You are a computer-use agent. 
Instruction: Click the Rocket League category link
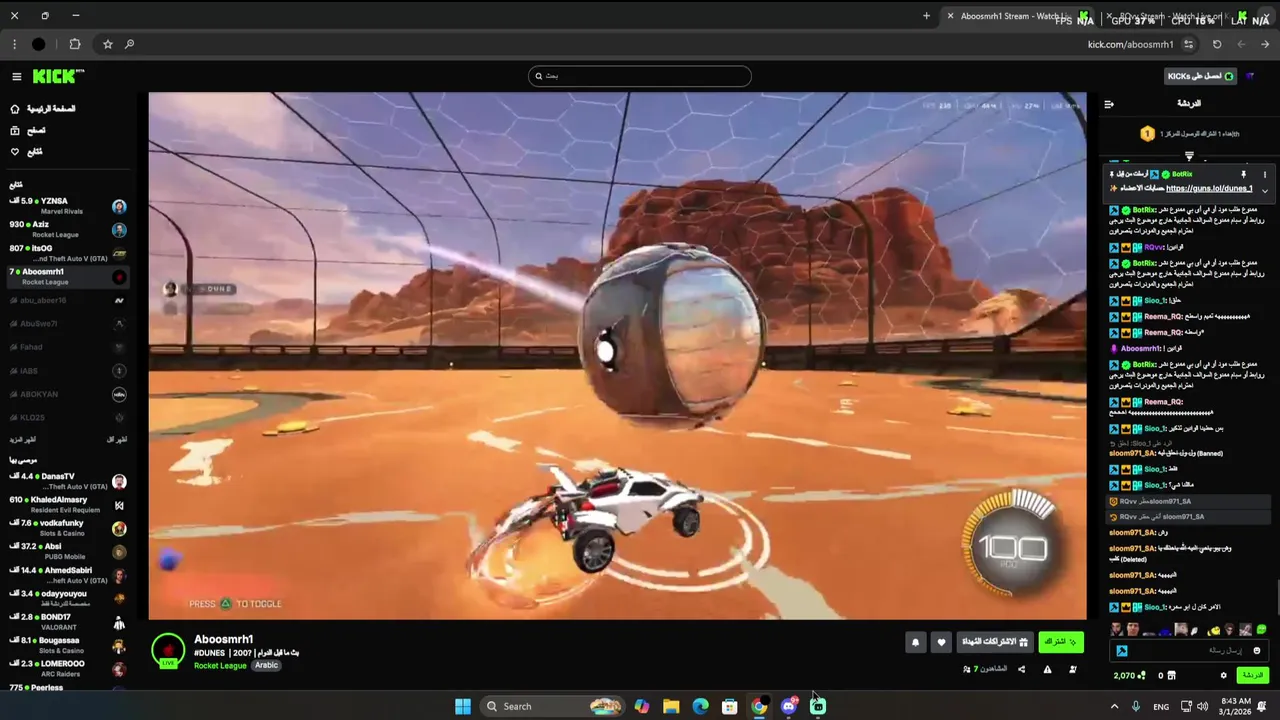tap(220, 665)
